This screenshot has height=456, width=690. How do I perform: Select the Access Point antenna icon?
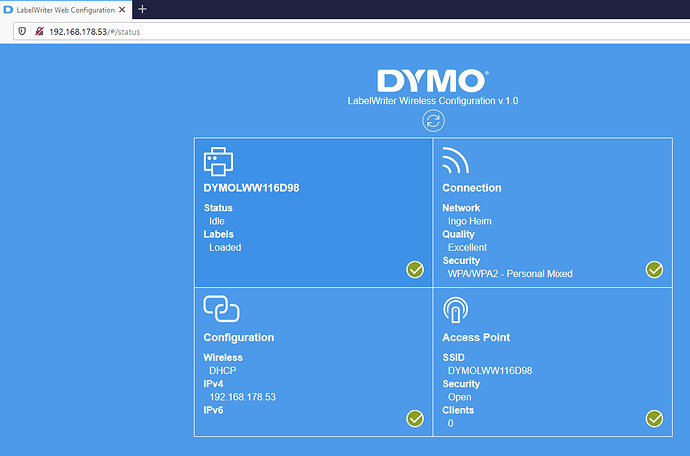pyautogui.click(x=455, y=309)
